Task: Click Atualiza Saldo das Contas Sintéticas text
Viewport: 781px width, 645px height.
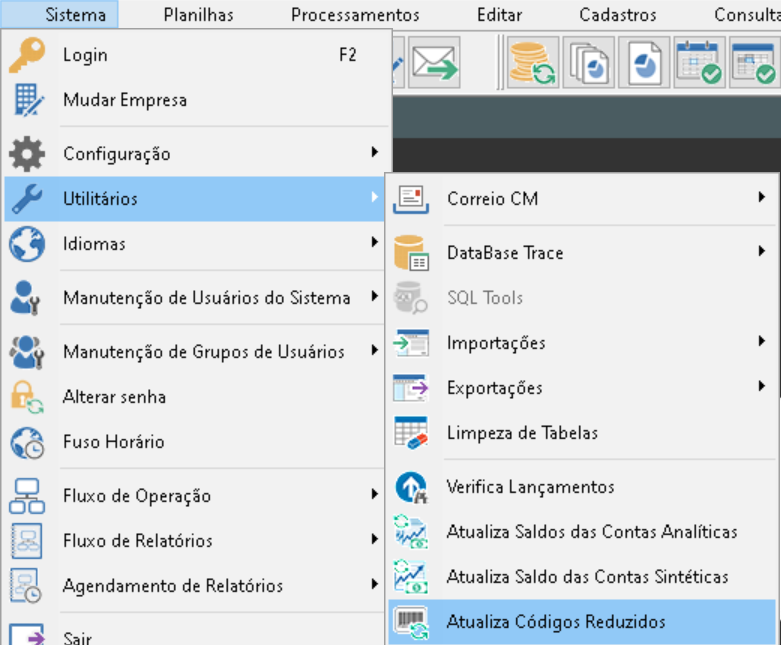Action: coord(587,577)
